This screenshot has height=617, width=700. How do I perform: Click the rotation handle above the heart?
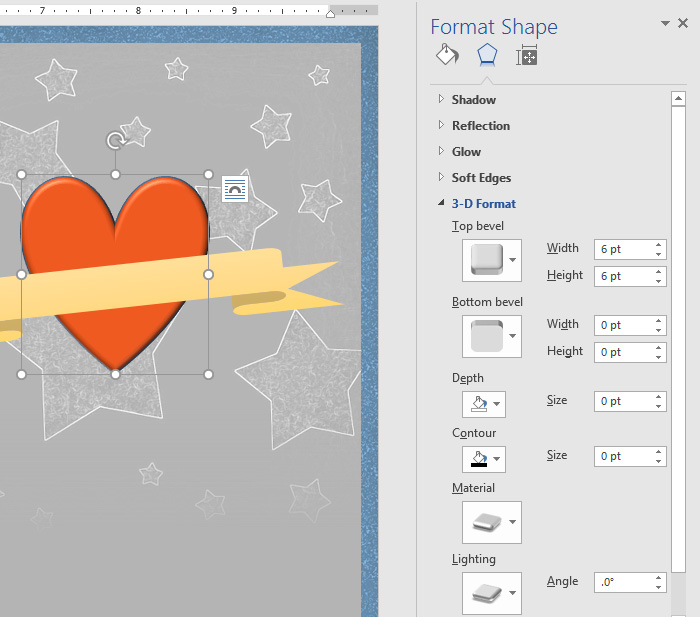coord(116,141)
